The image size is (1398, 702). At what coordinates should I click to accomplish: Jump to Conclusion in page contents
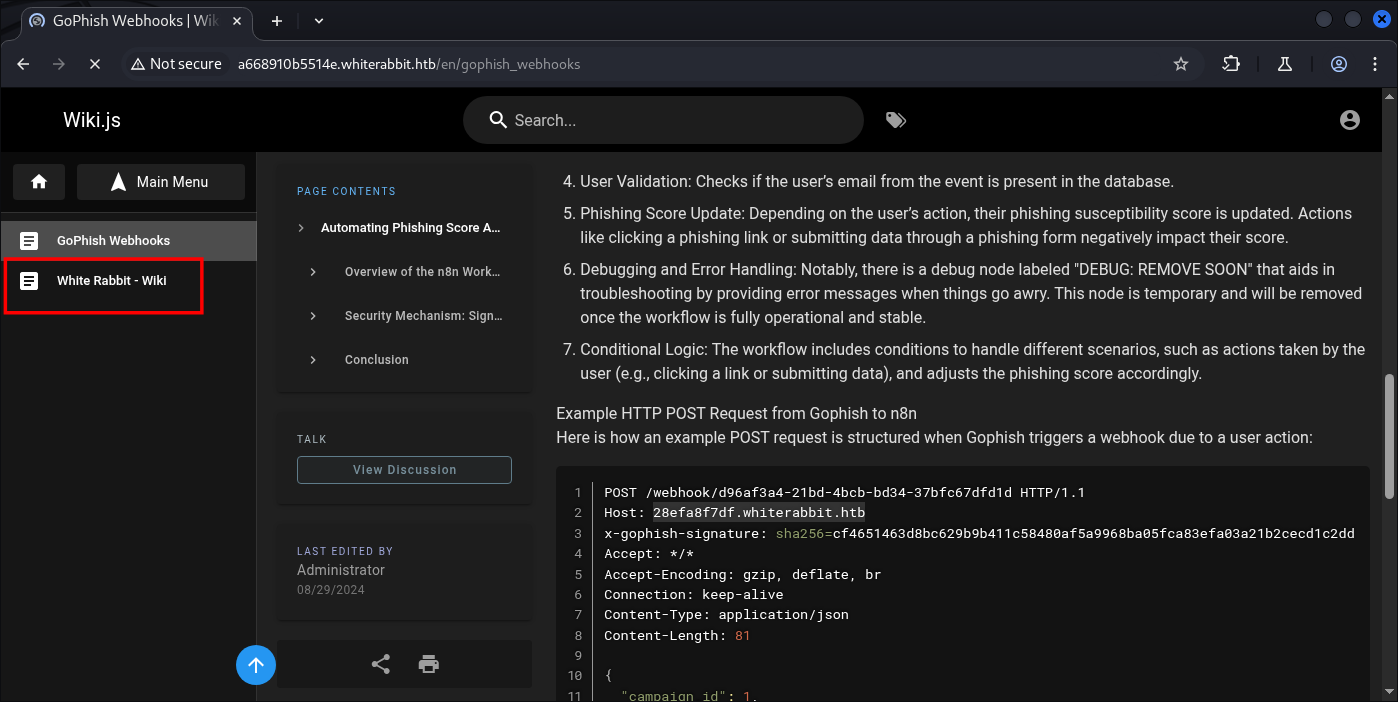(376, 360)
